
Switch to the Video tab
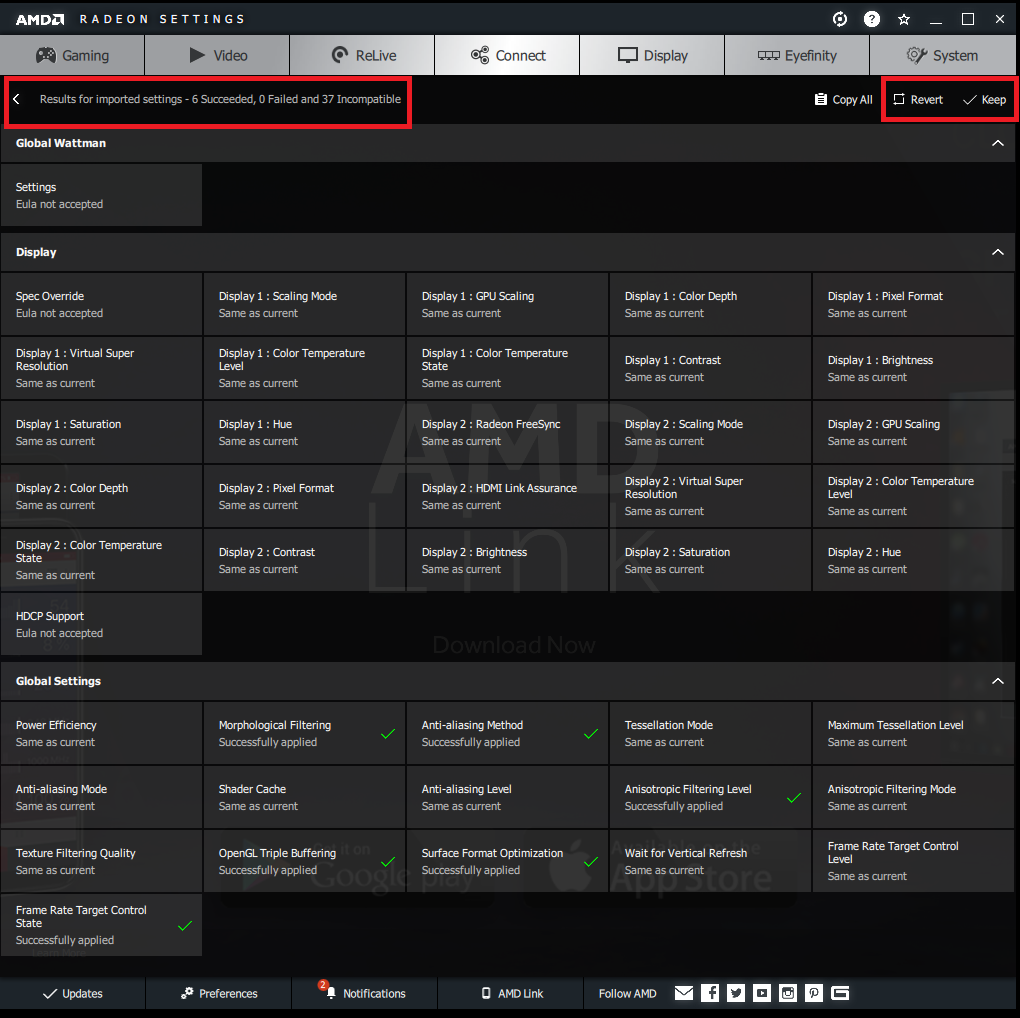(x=217, y=55)
